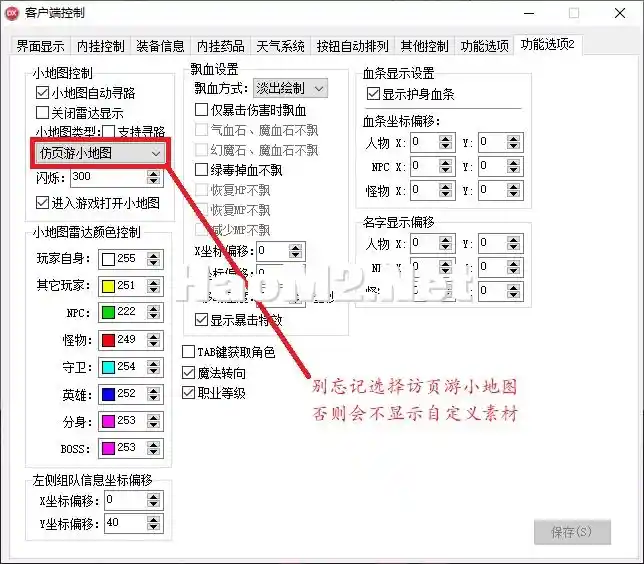Adjust the BOSS color value stepper
This screenshot has width=644, height=564.
coord(154,448)
